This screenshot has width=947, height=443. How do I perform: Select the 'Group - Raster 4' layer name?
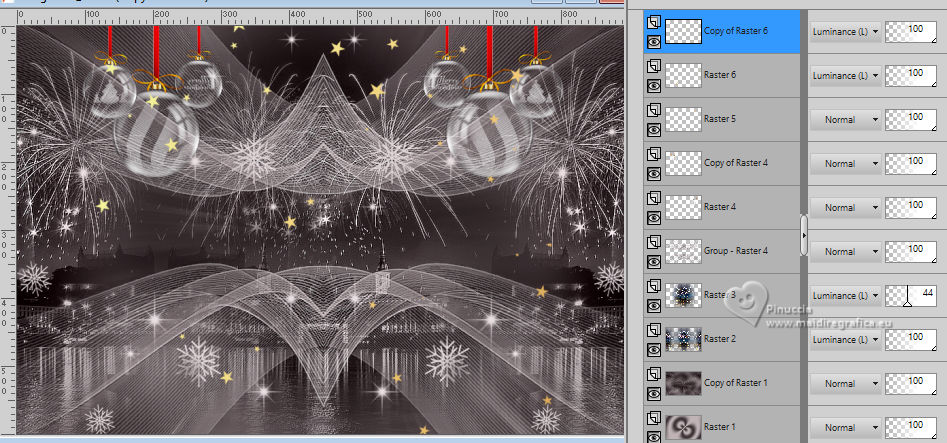(736, 251)
